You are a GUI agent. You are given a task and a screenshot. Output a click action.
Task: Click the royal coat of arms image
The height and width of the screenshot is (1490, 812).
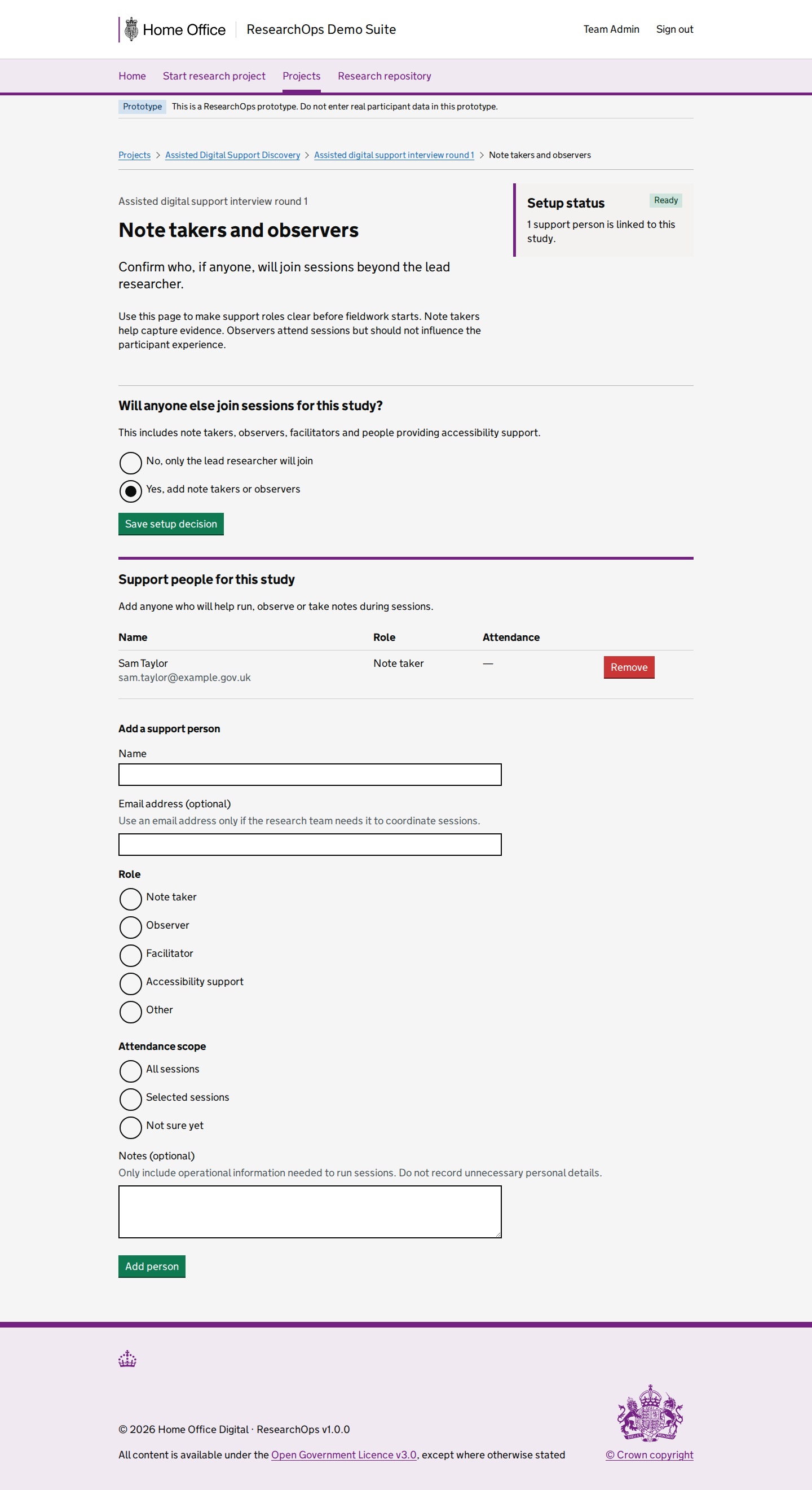650,1413
